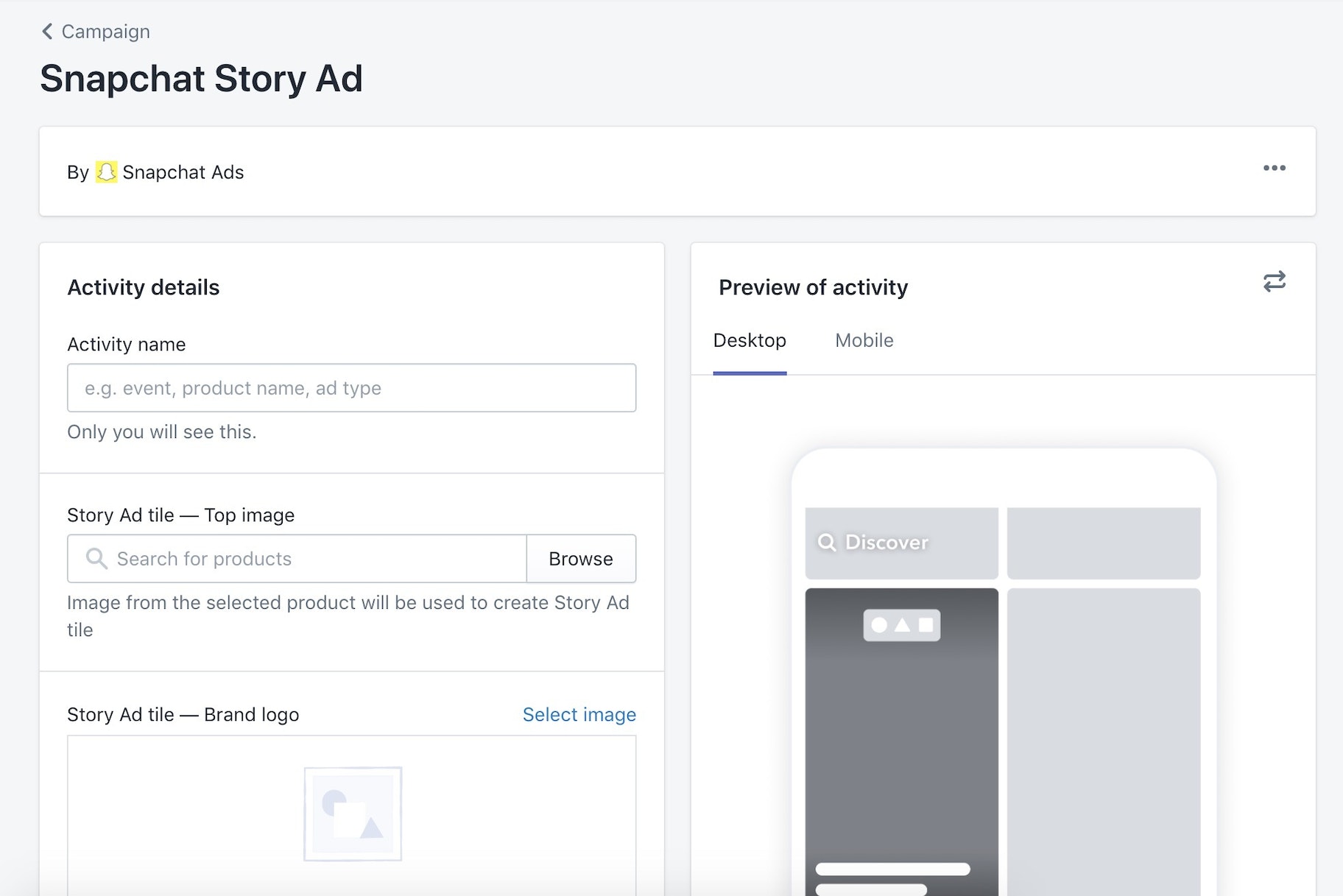This screenshot has width=1343, height=896.
Task: Click the brand logo image placeholder icon
Action: [353, 814]
